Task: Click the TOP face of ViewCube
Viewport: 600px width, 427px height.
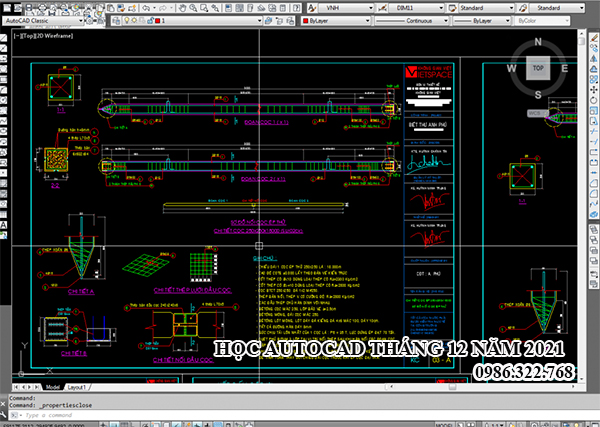Action: point(538,68)
